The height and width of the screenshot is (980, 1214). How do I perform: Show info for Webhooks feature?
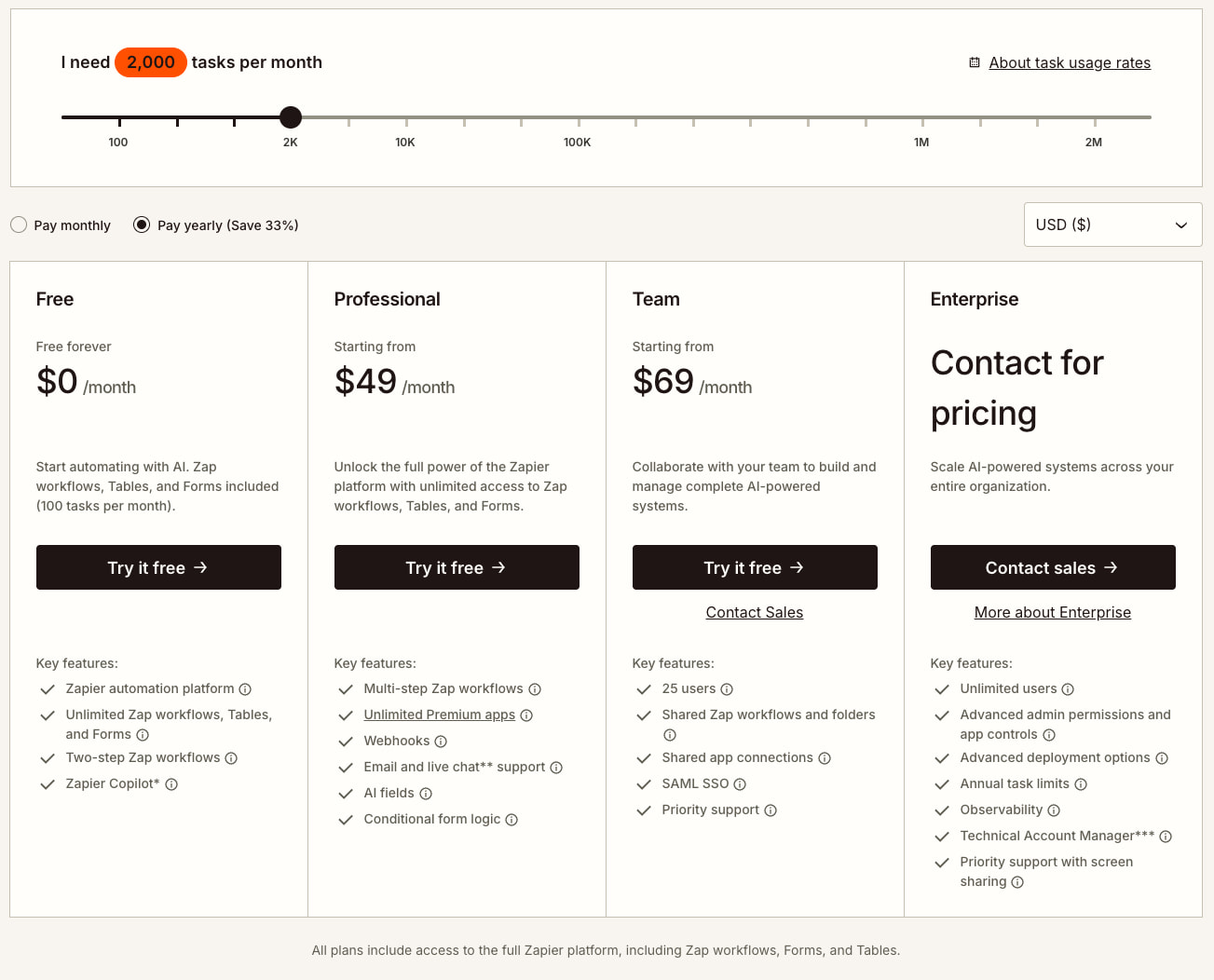click(x=441, y=742)
